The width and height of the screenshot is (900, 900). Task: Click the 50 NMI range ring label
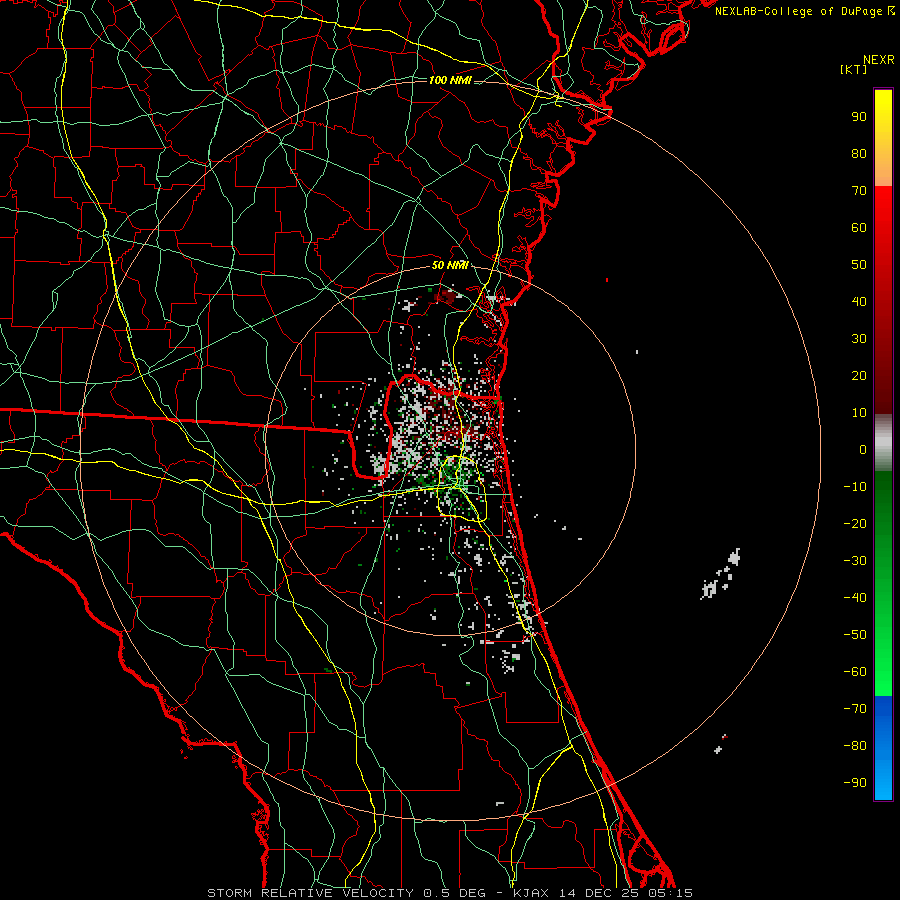point(450,265)
